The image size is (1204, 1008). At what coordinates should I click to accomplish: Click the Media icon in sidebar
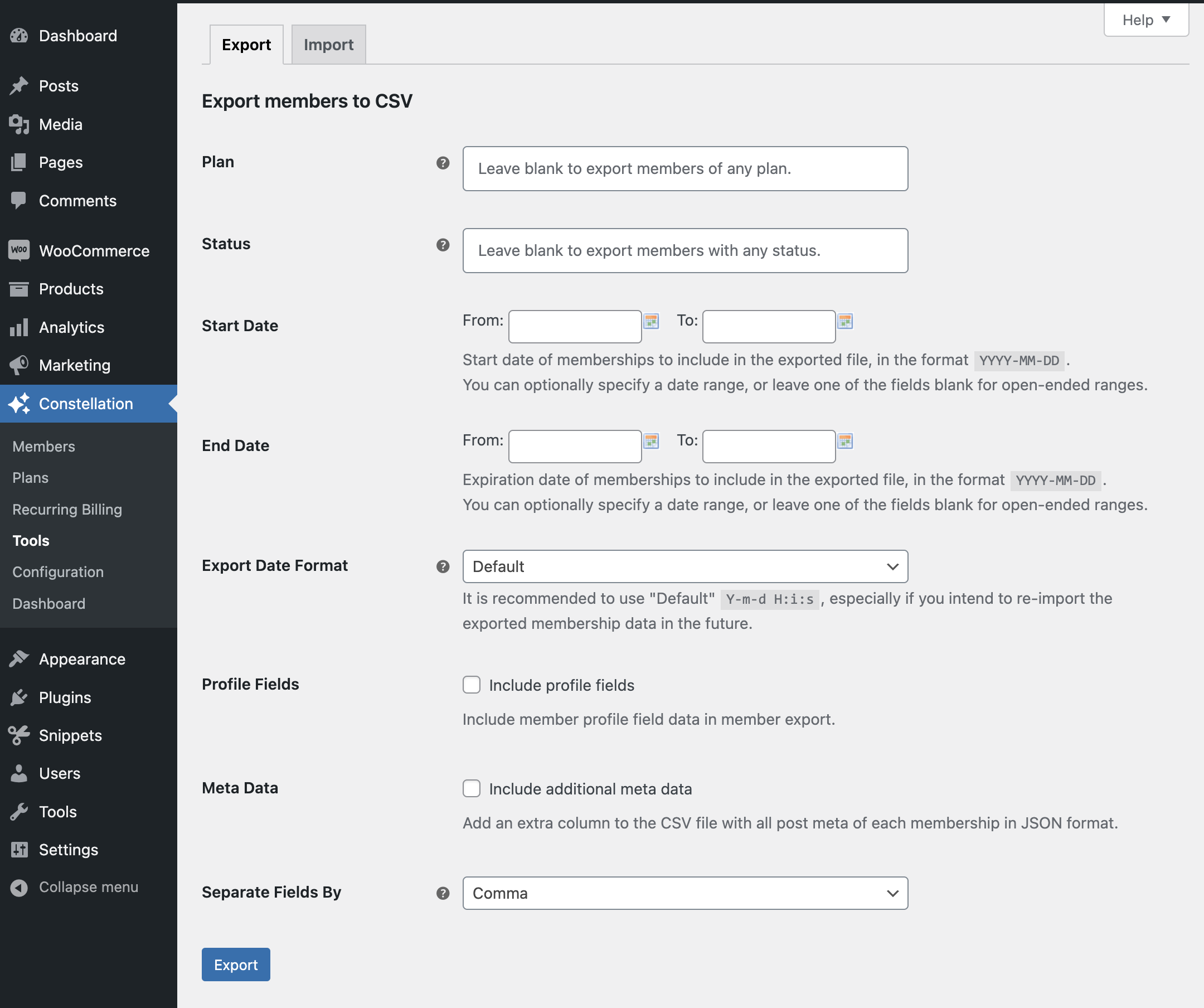pyautogui.click(x=19, y=124)
